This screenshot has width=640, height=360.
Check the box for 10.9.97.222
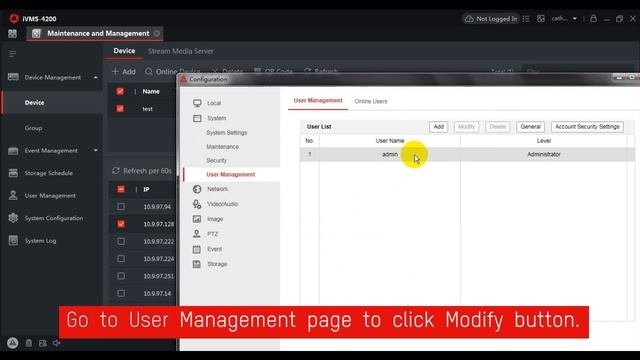(x=121, y=241)
